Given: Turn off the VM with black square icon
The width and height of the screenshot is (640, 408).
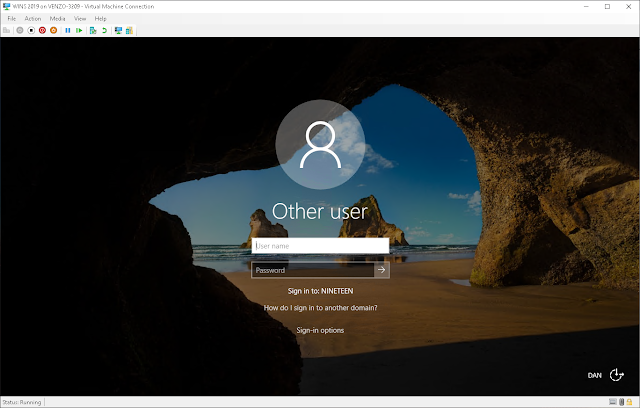Looking at the screenshot, I should 31,31.
